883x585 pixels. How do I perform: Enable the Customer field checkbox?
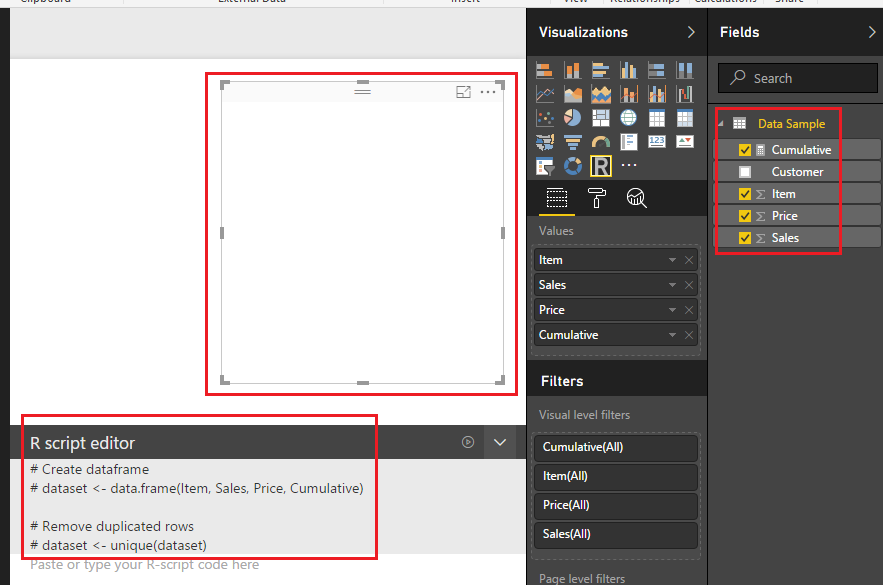click(745, 172)
